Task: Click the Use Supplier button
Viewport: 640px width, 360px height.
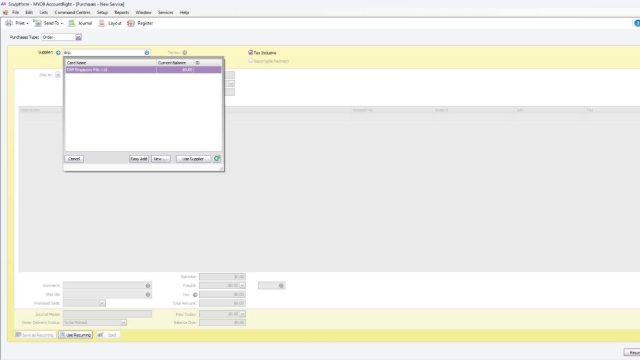Action: 193,159
